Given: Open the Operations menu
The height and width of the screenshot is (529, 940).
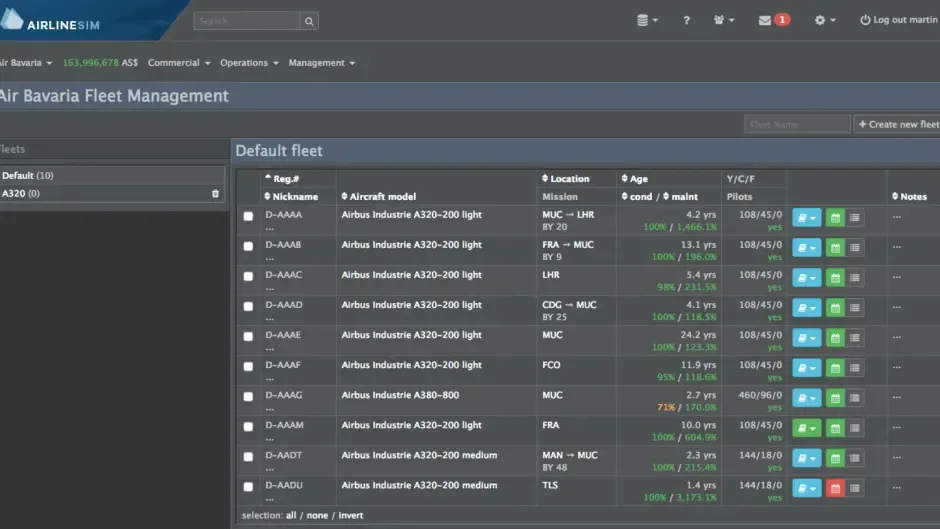Looking at the screenshot, I should click(249, 63).
